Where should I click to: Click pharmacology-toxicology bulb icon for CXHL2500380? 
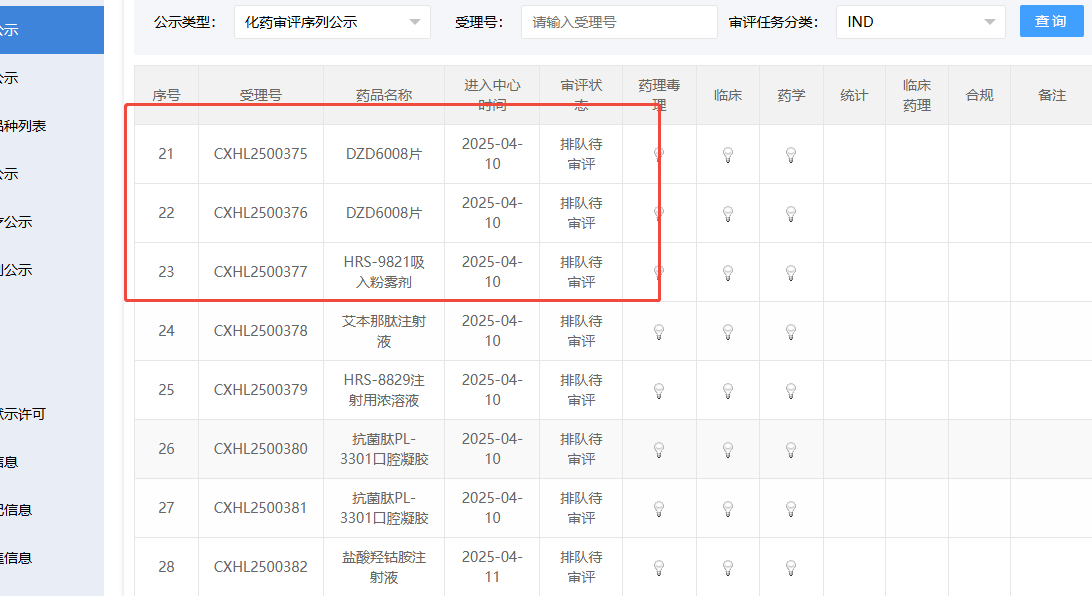pos(659,450)
